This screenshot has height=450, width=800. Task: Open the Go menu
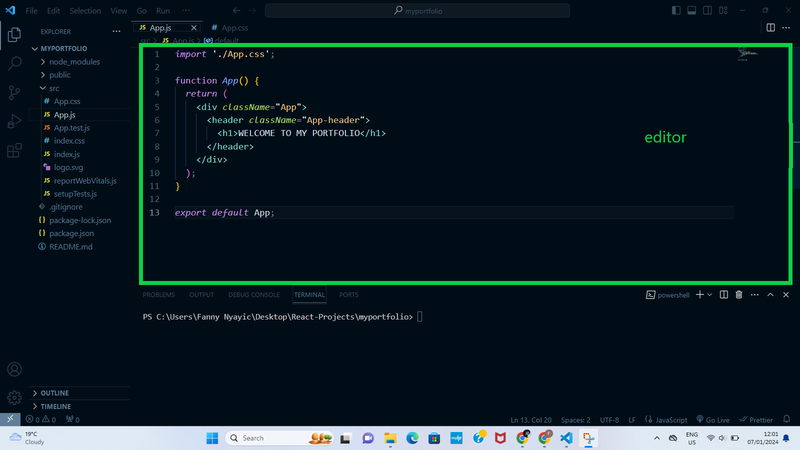click(x=141, y=10)
